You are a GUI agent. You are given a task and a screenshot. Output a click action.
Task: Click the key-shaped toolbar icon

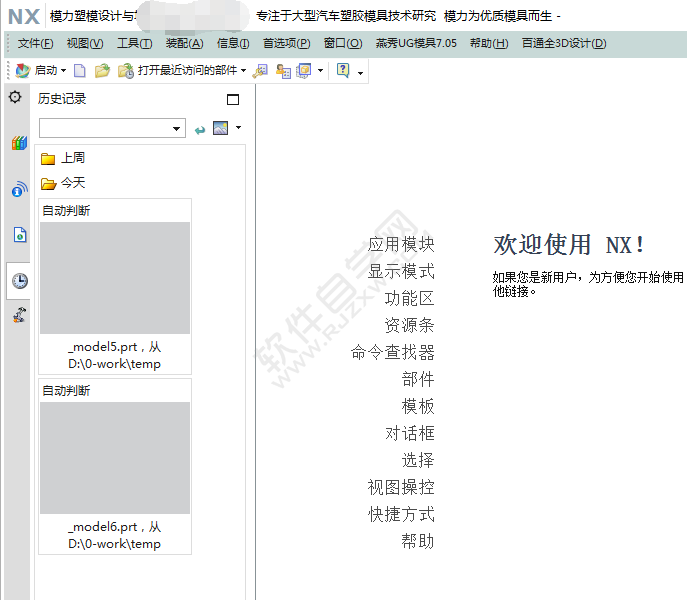260,71
